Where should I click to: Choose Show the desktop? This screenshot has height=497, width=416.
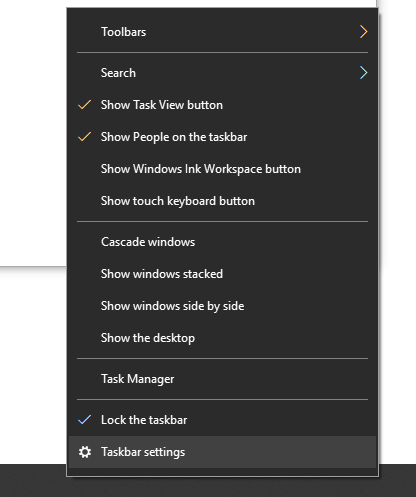click(x=222, y=338)
